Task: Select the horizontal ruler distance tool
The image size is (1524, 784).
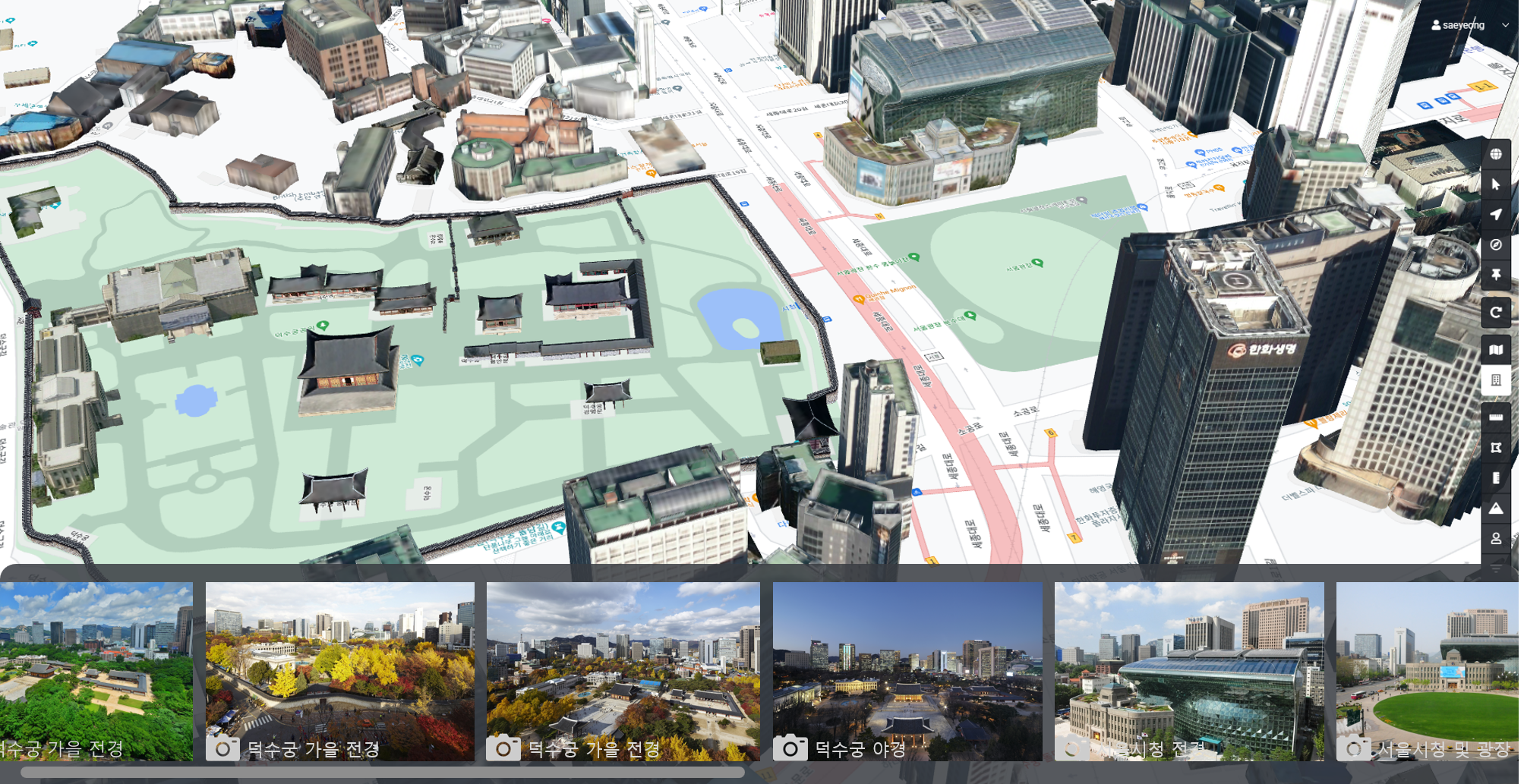Action: 1495,417
